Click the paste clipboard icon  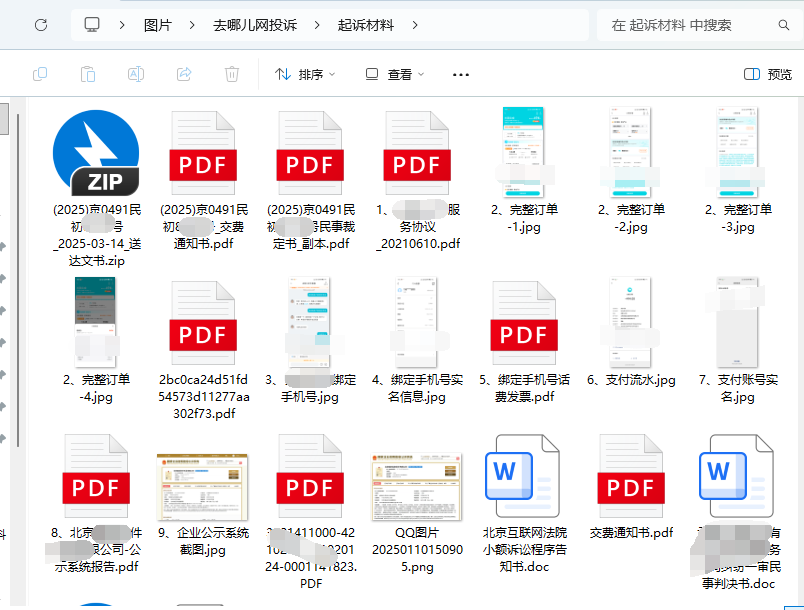pos(88,74)
